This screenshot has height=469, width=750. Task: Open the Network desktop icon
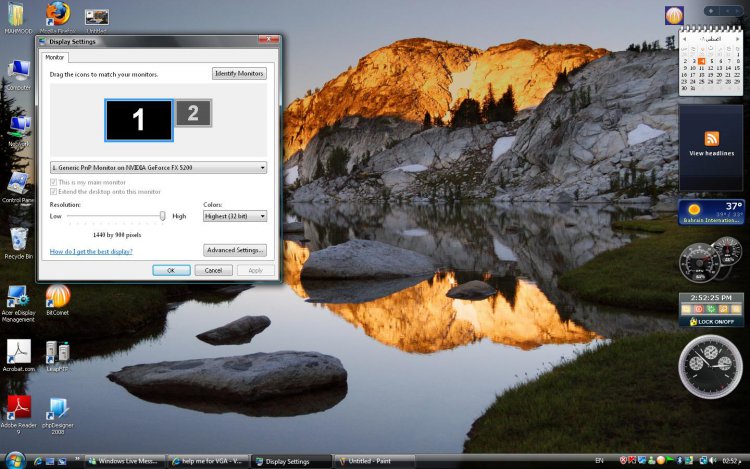click(19, 131)
